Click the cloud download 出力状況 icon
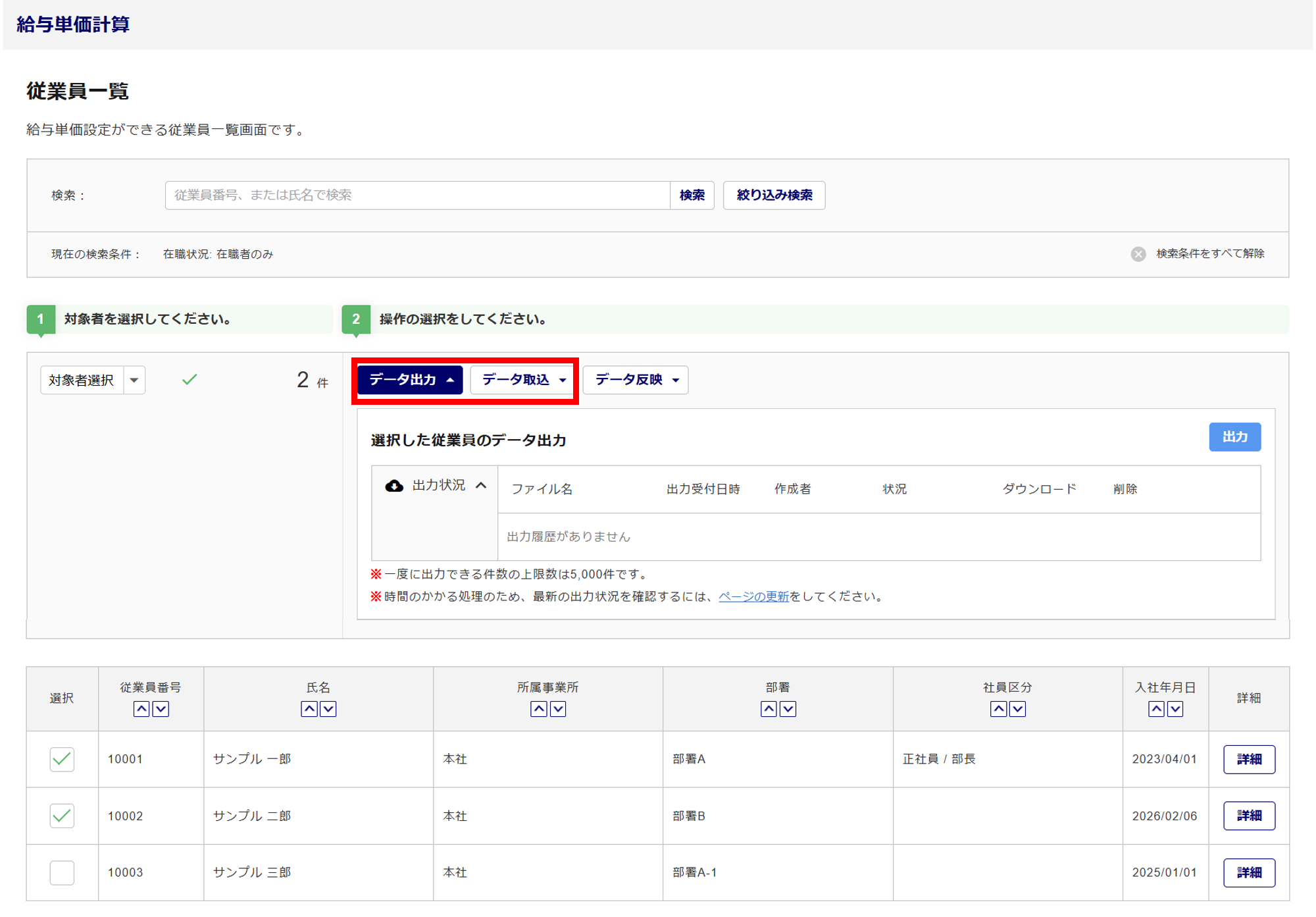The height and width of the screenshot is (917, 1316). [x=394, y=486]
